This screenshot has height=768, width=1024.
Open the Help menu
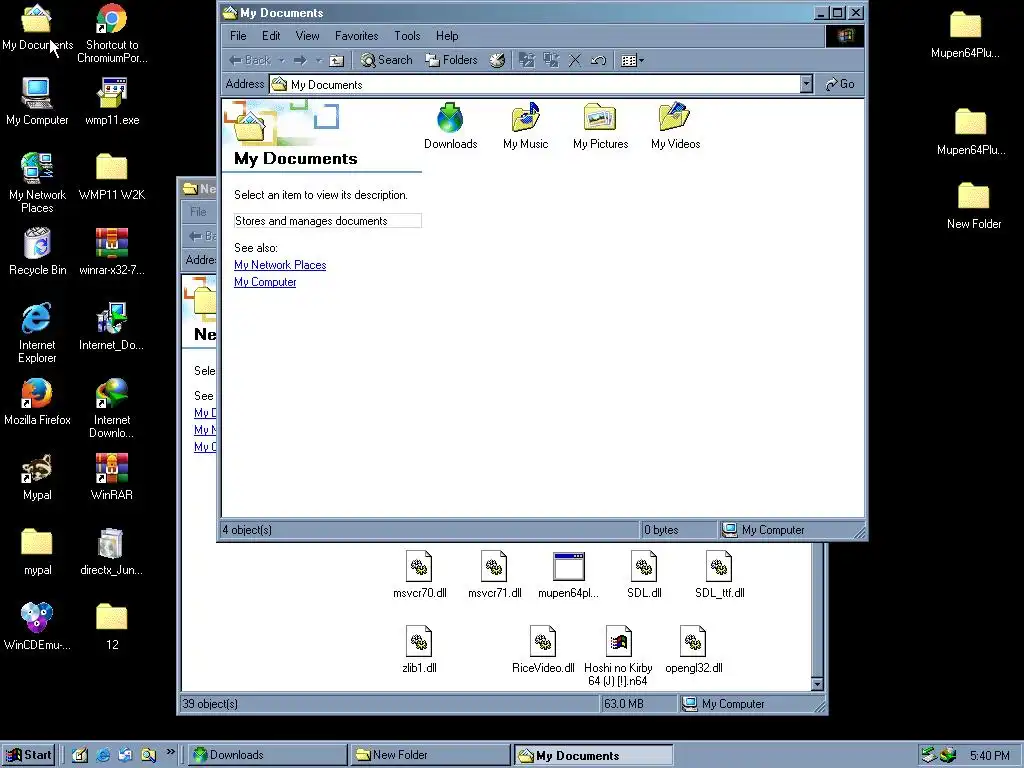[447, 36]
